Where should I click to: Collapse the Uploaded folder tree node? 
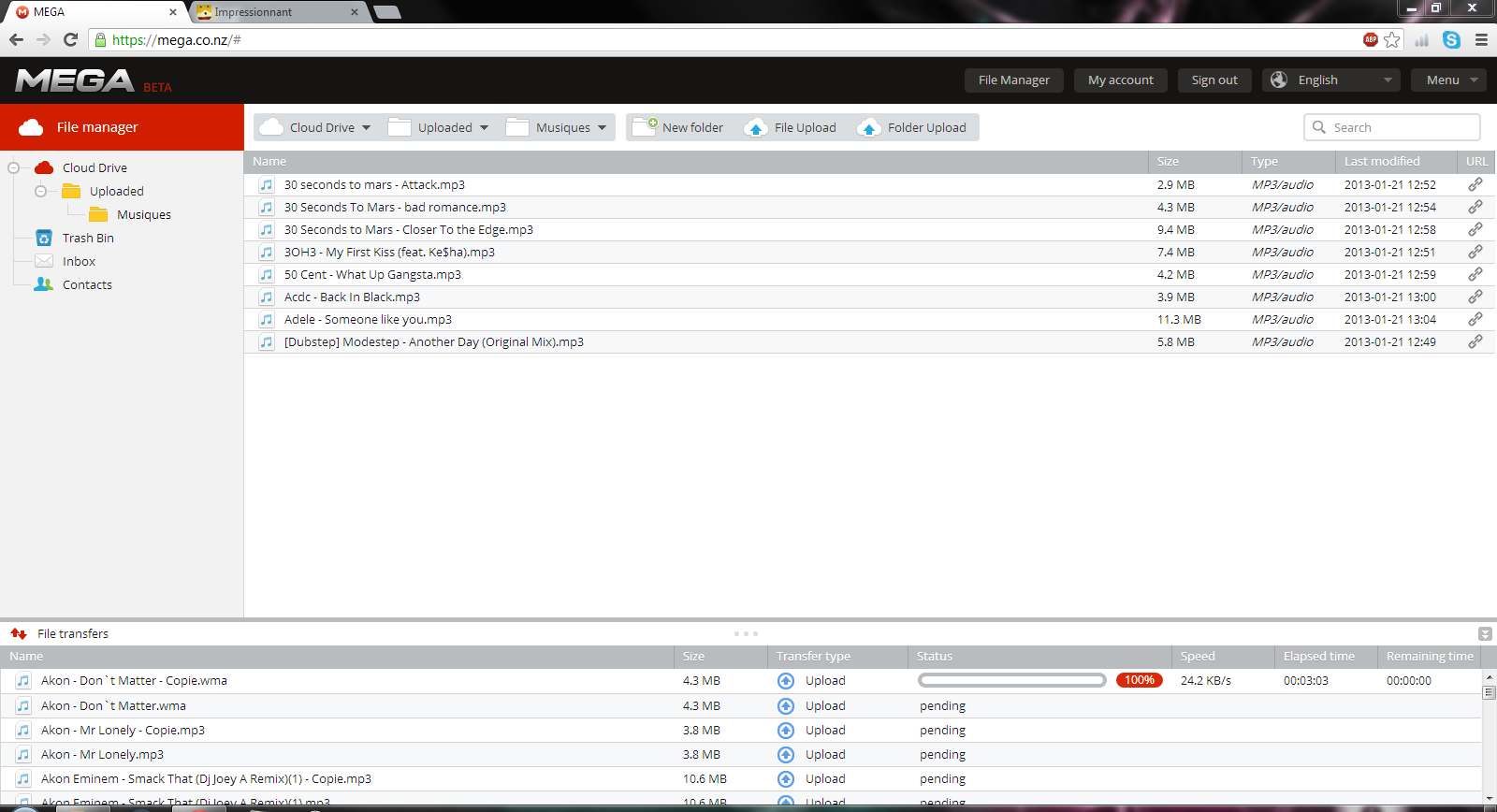40,191
